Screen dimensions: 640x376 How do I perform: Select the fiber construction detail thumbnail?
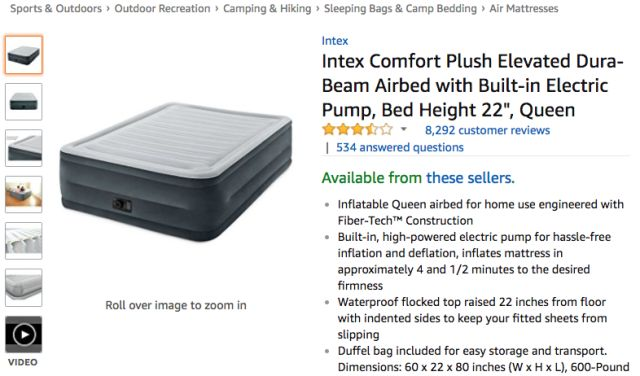[24, 241]
